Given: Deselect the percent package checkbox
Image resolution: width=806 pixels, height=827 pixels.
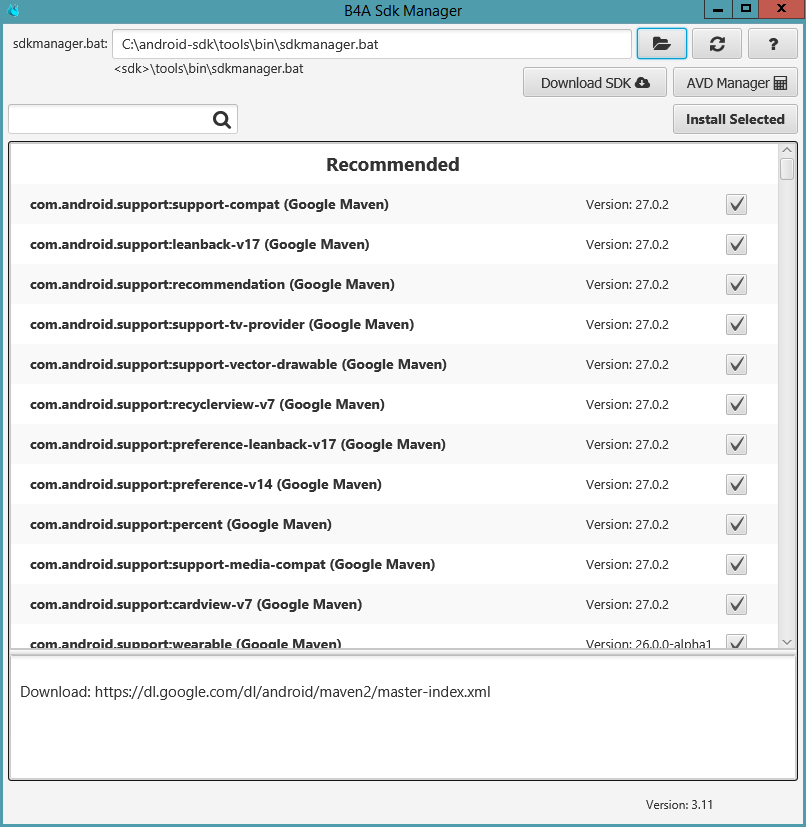Looking at the screenshot, I should pyautogui.click(x=736, y=524).
